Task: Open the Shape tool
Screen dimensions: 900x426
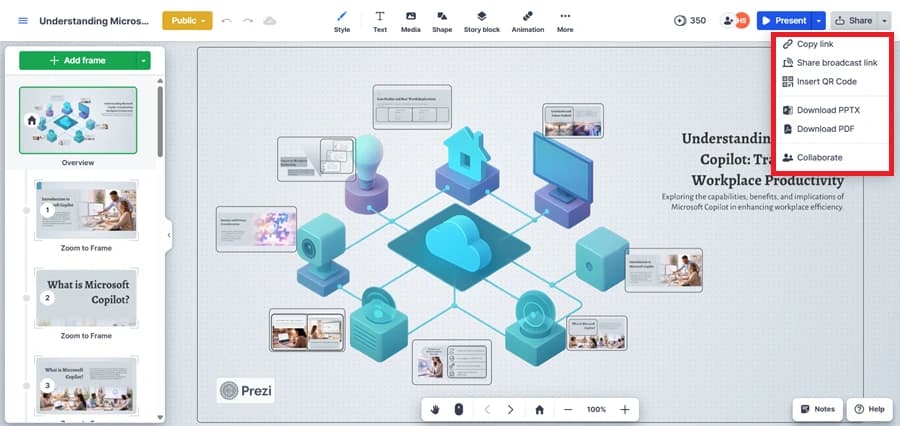Action: point(442,21)
